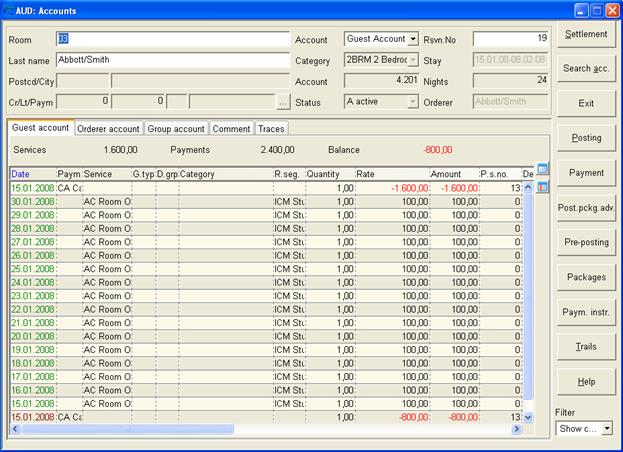Select the 30.01.2008 row date cell
This screenshot has height=452, width=623.
coord(33,201)
